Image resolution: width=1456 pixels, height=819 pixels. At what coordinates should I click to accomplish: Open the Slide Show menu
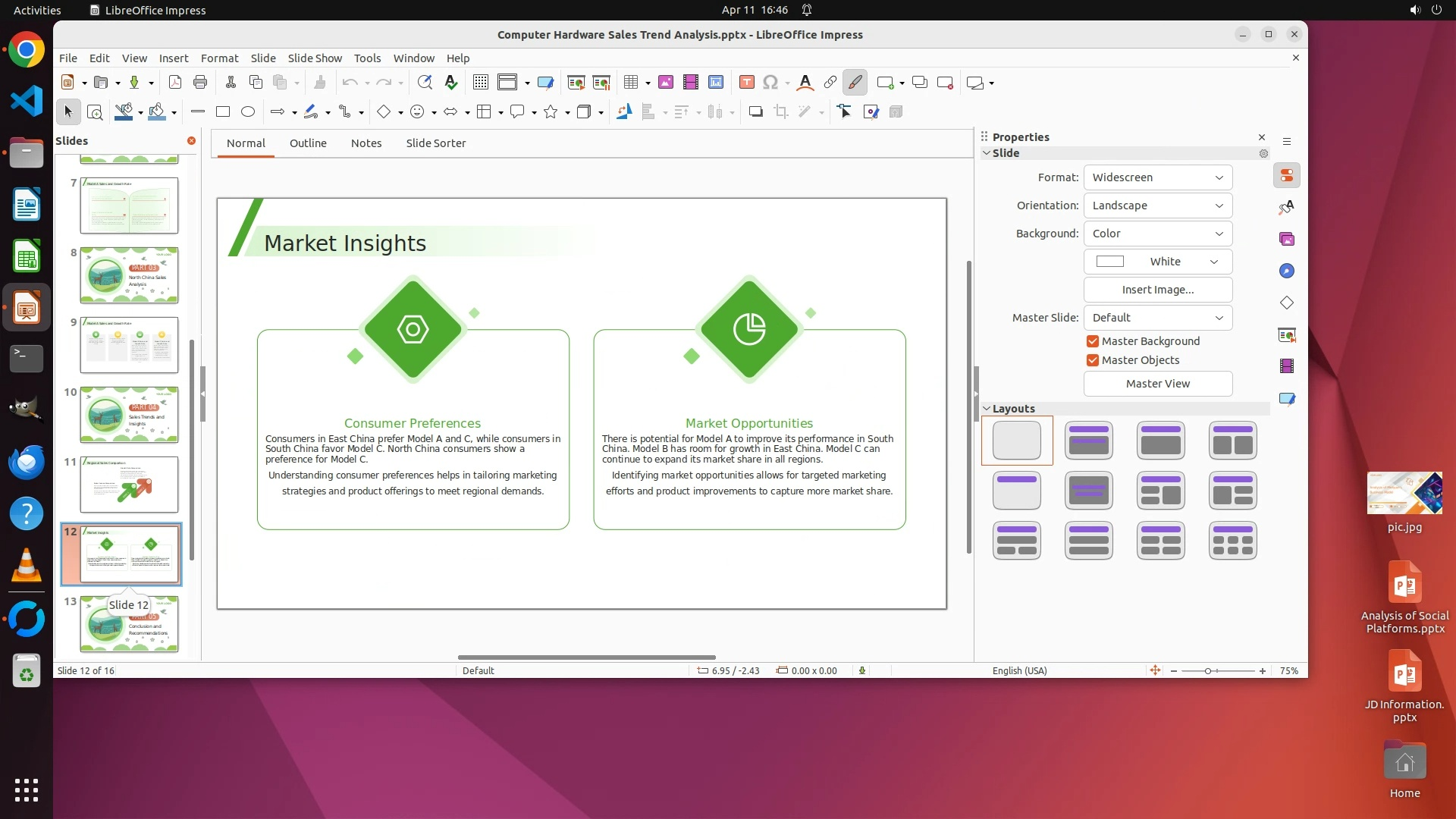pyautogui.click(x=315, y=58)
